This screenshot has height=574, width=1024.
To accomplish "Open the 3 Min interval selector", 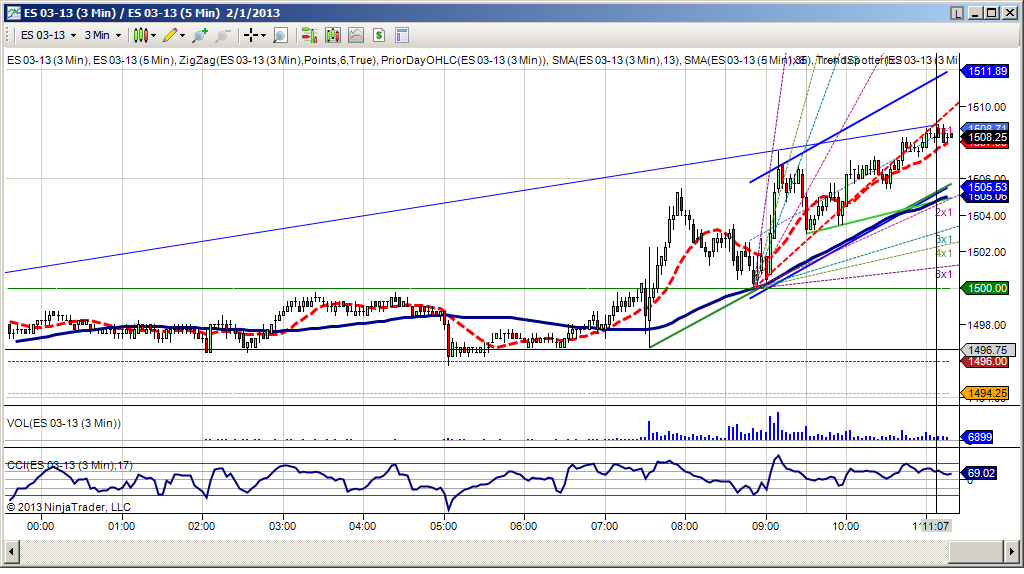I will pyautogui.click(x=103, y=35).
